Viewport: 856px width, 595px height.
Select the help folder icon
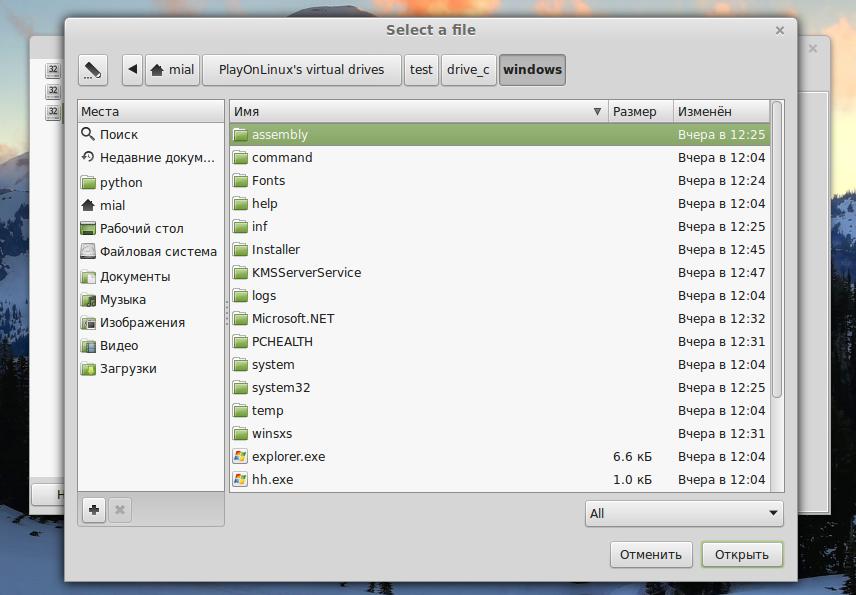tap(240, 204)
